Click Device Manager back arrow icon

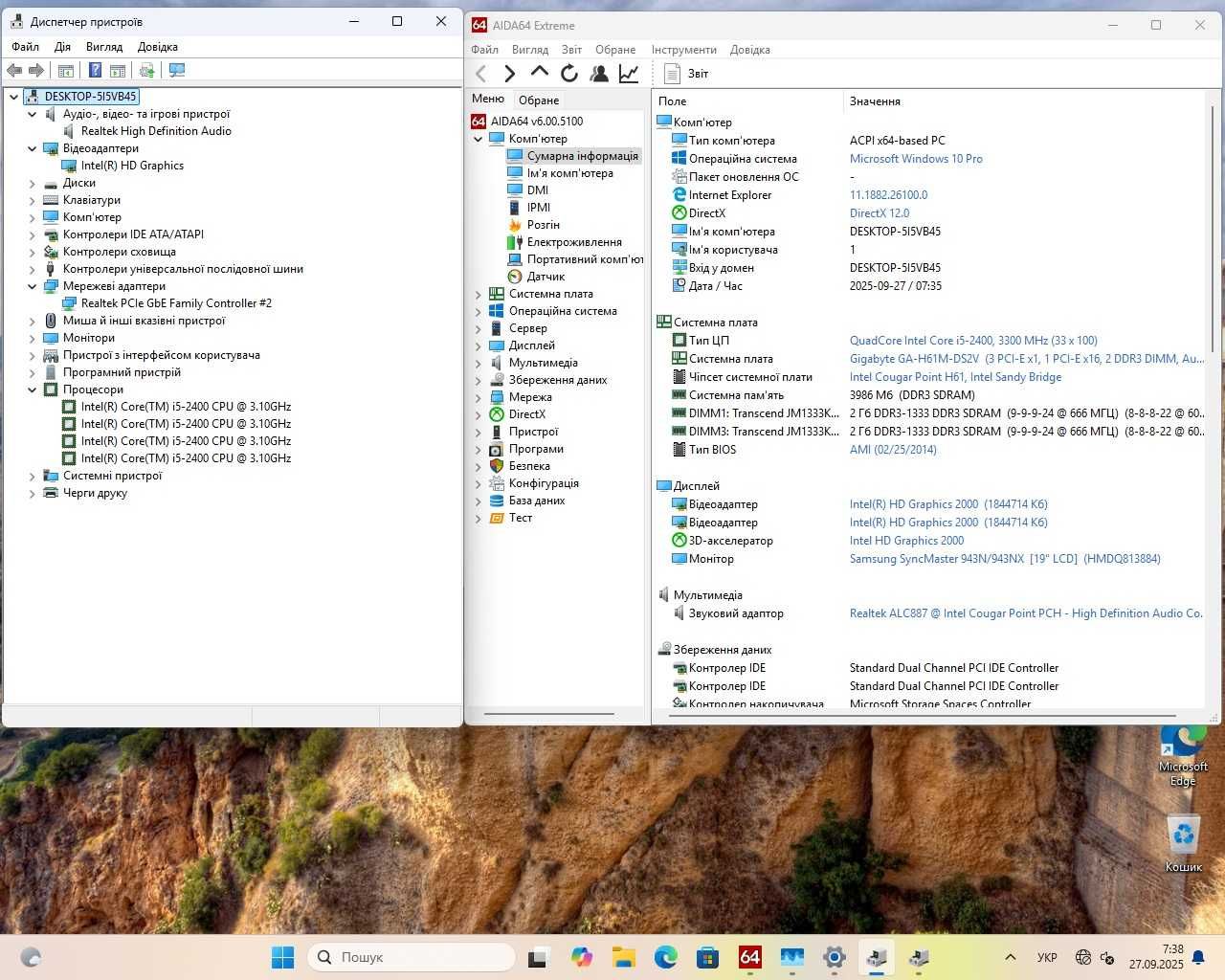tap(14, 70)
